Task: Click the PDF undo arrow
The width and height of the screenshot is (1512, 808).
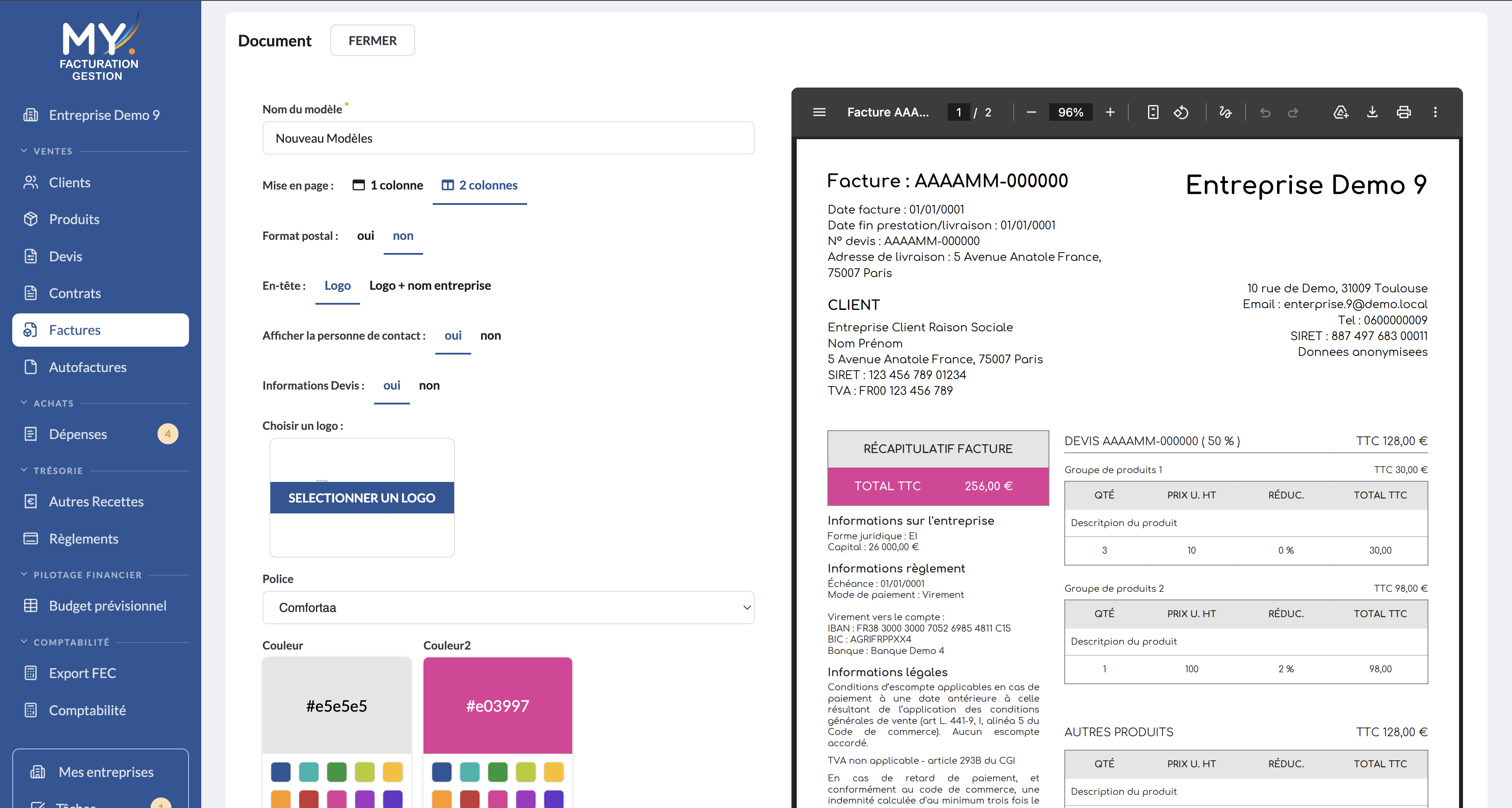Action: pos(1265,112)
